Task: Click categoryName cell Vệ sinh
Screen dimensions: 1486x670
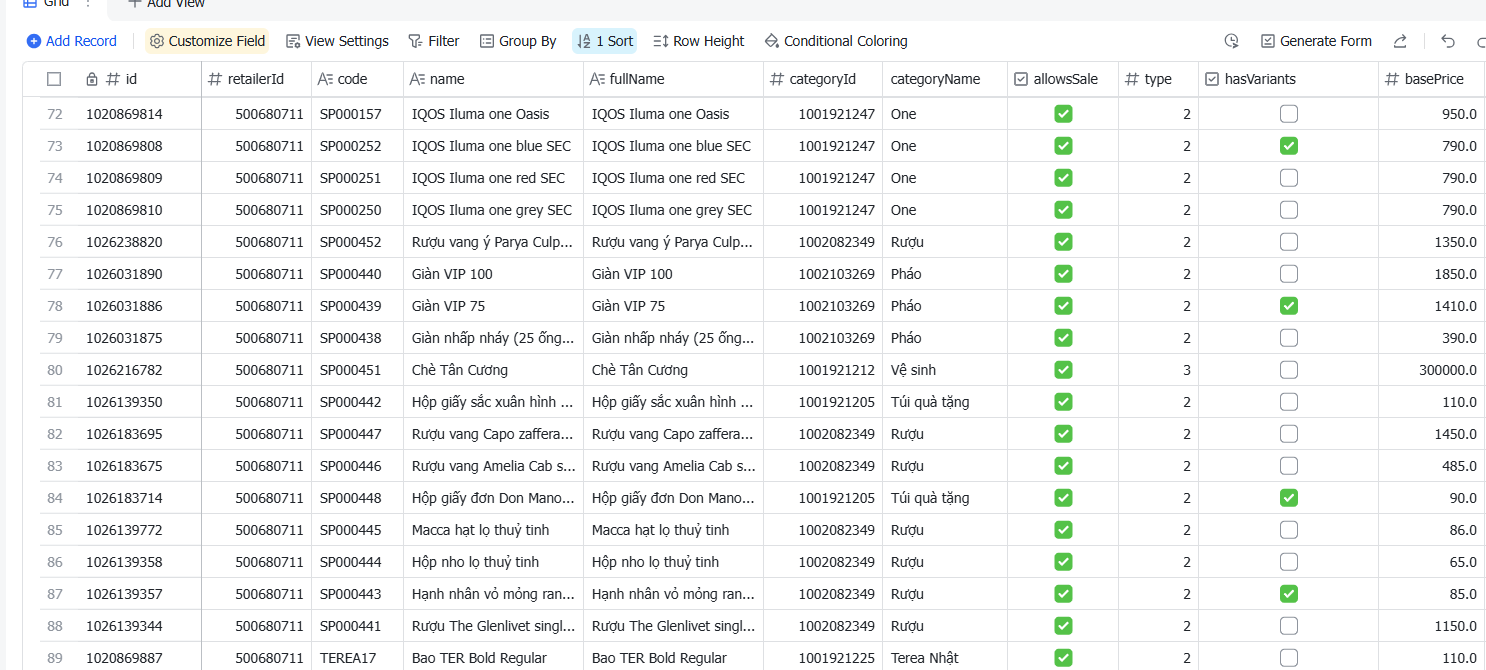Action: [944, 370]
